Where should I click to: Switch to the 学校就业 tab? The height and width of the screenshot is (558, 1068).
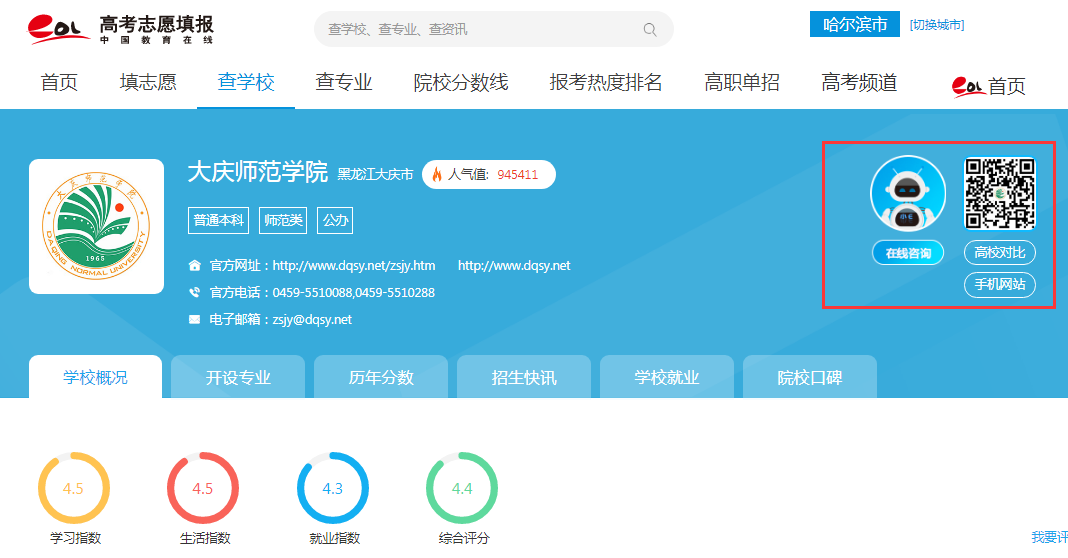(x=667, y=377)
